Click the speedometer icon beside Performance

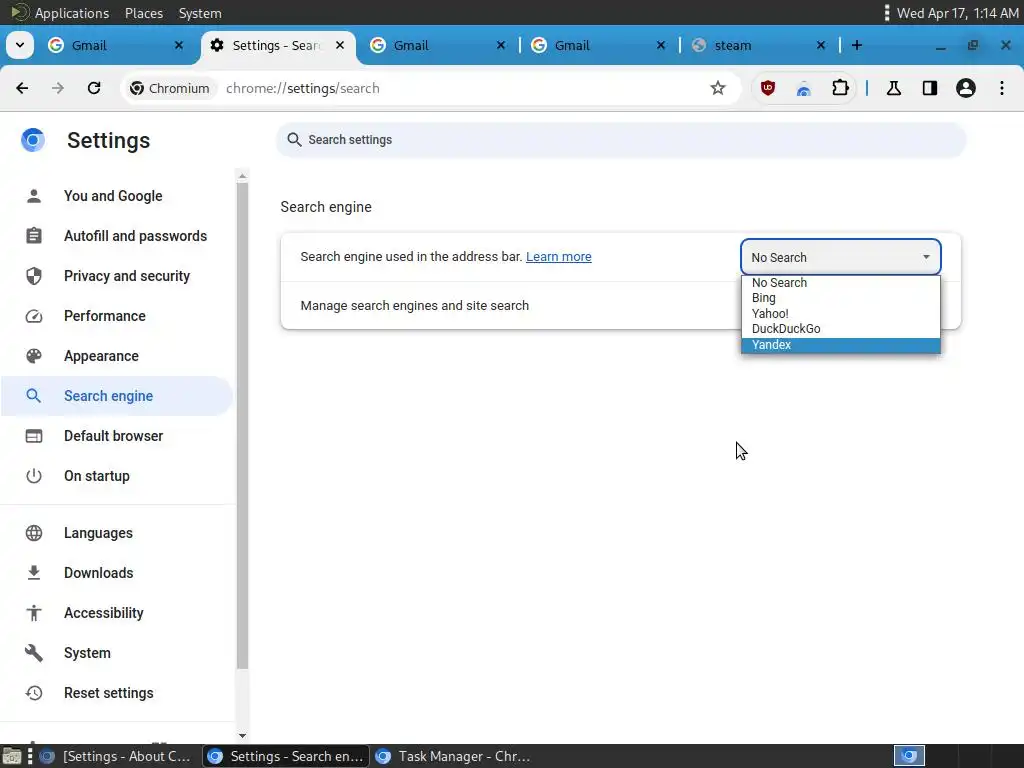(34, 316)
